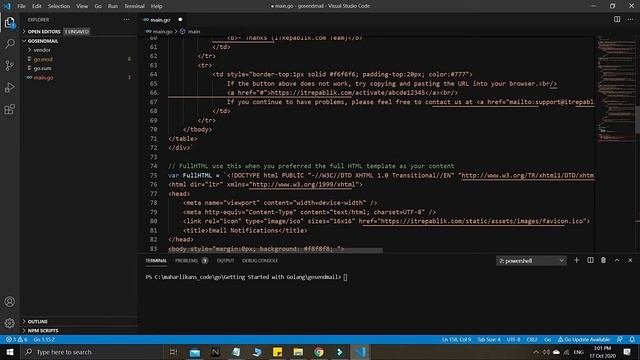Open the Terminal menu
640x360 pixels.
pos(134,6)
